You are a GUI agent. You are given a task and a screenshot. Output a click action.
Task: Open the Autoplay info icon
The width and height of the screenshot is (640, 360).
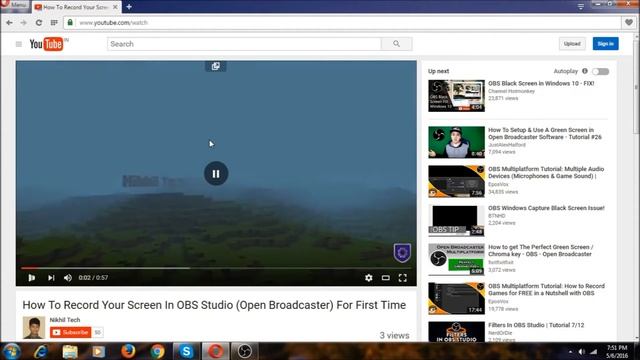(584, 71)
